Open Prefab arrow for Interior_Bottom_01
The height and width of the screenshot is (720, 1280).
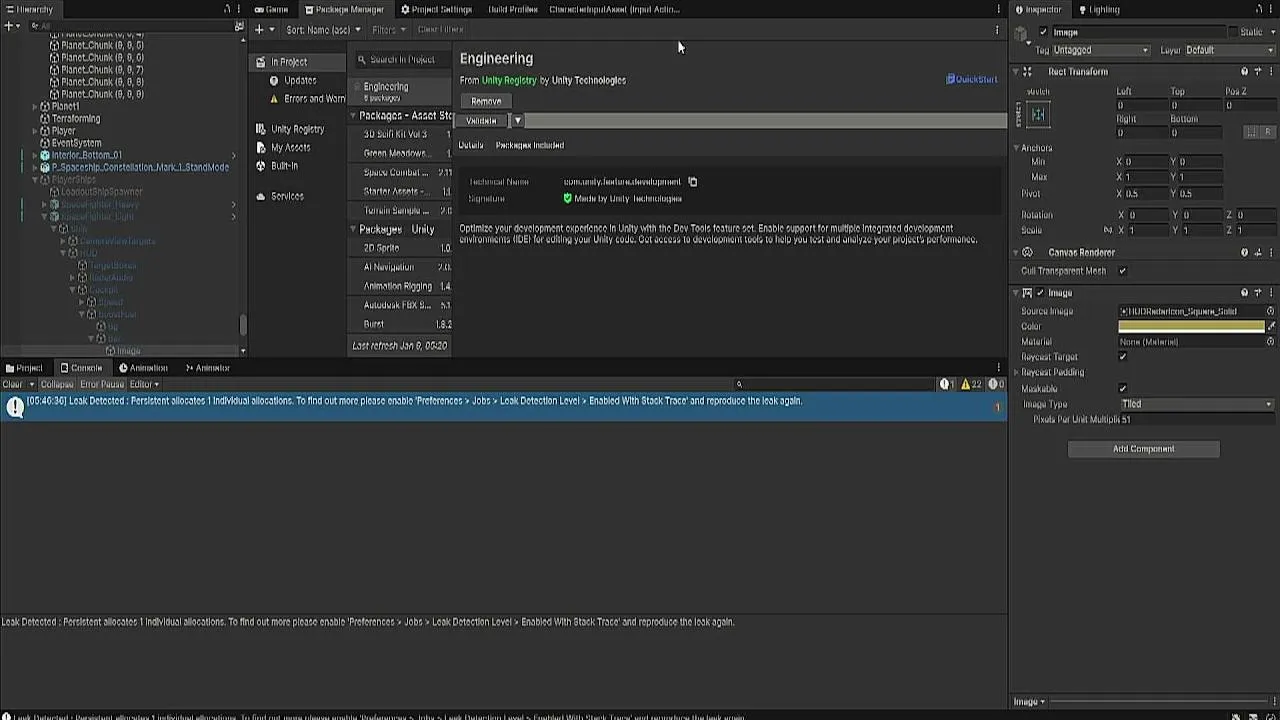pos(234,155)
